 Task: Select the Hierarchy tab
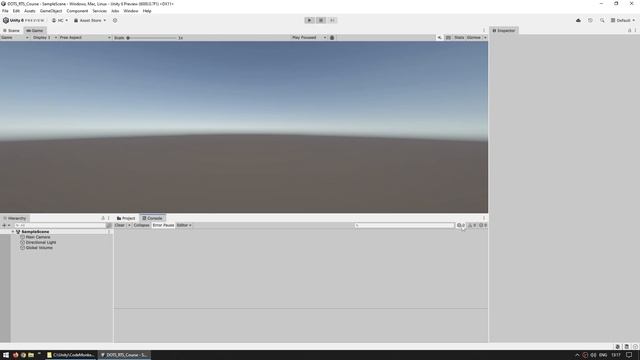(15, 218)
